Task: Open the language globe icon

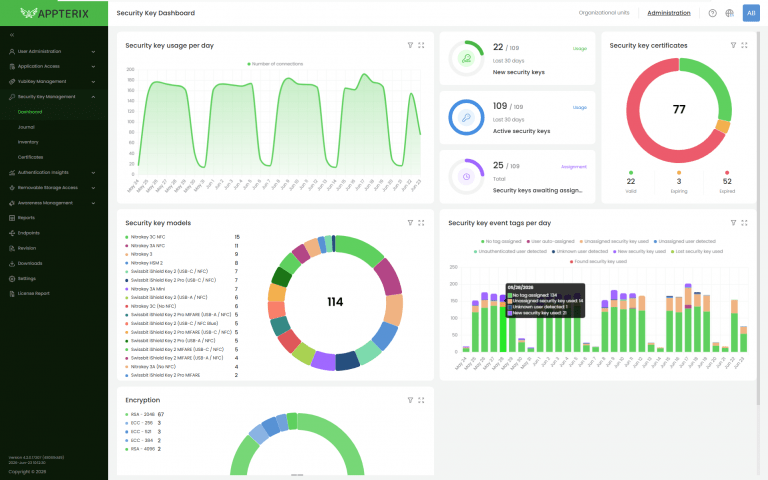Action: [729, 13]
